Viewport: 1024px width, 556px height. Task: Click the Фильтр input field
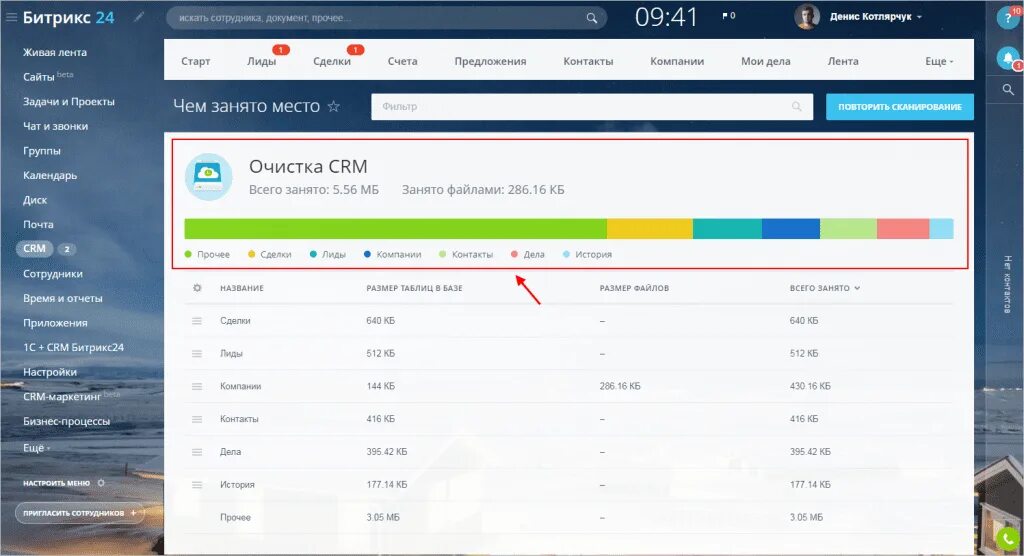592,106
